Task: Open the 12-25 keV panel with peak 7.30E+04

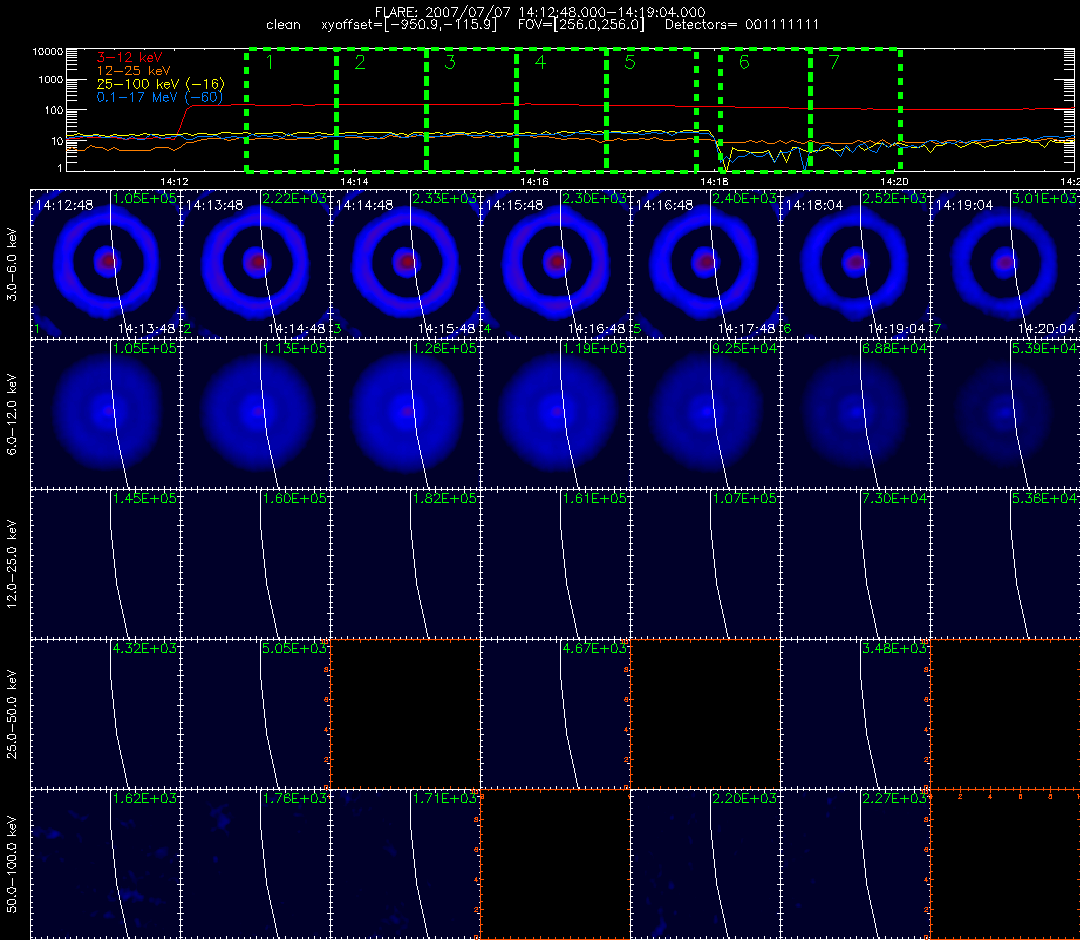Action: tap(855, 564)
